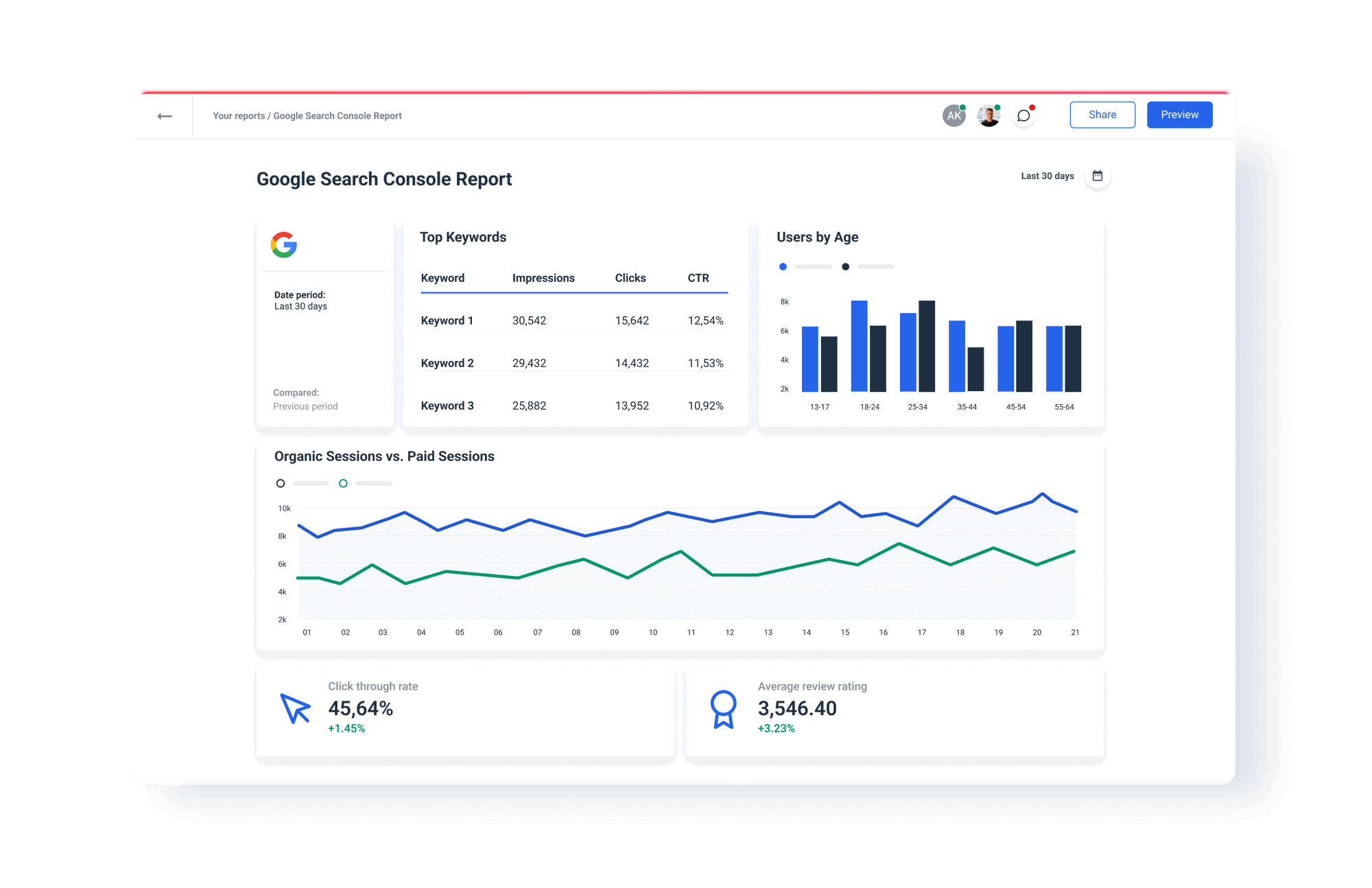Click the cursor arrow icon beside Click through rate
1372x888 pixels.
(295, 710)
